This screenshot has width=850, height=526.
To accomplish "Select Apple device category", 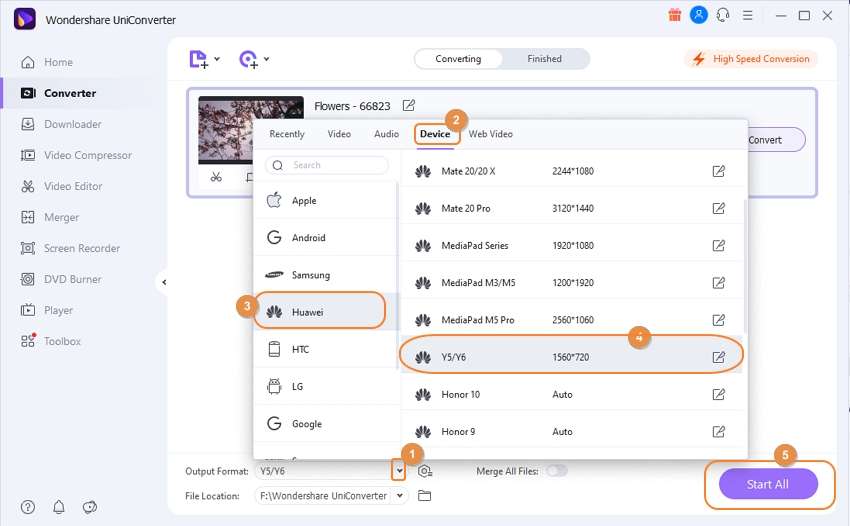I will click(325, 200).
